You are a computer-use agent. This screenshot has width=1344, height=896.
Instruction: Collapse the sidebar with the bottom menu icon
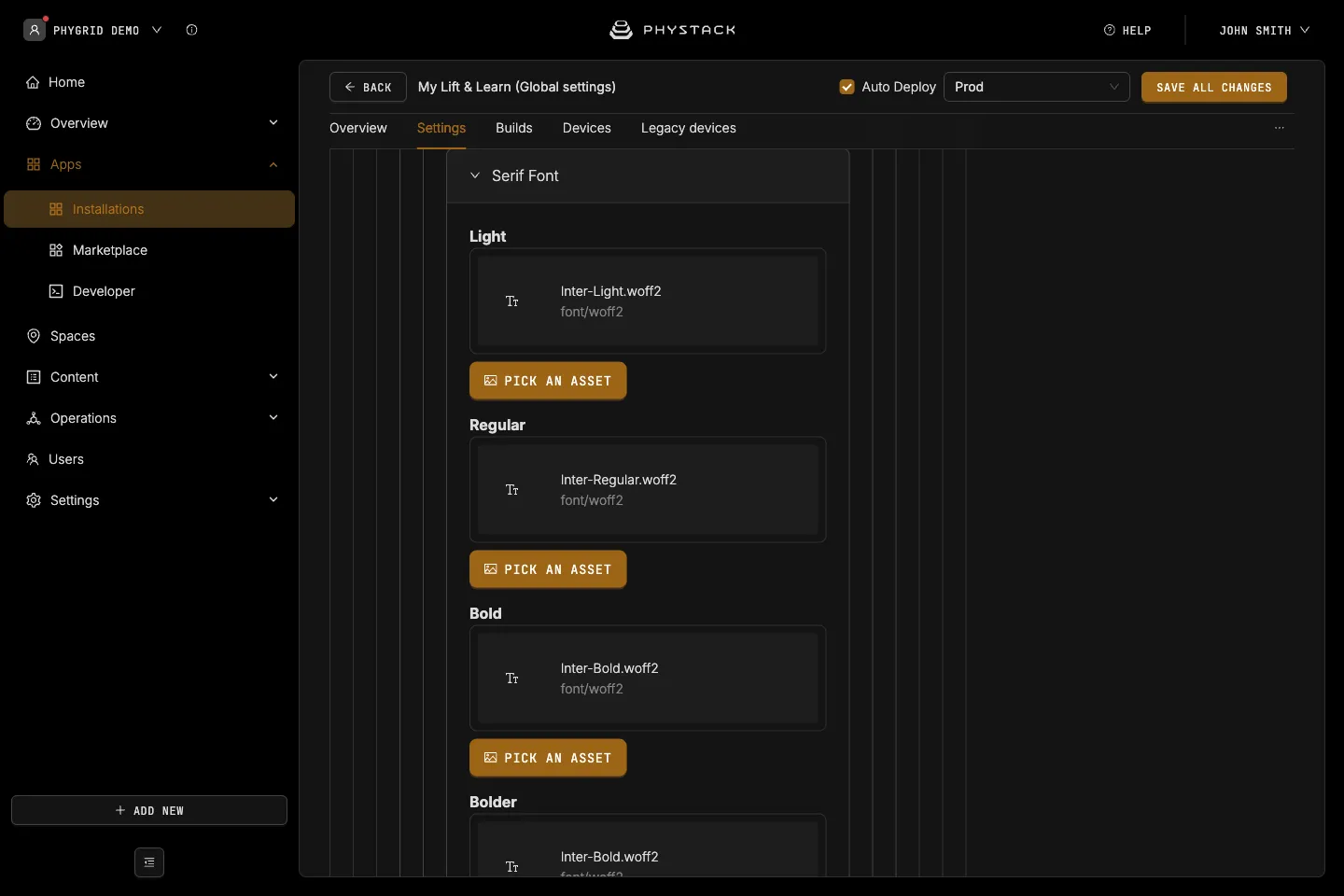(x=149, y=862)
